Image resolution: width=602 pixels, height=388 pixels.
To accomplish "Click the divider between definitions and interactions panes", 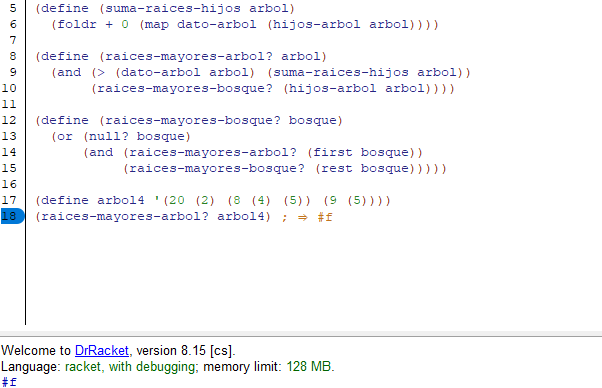I will [301, 334].
